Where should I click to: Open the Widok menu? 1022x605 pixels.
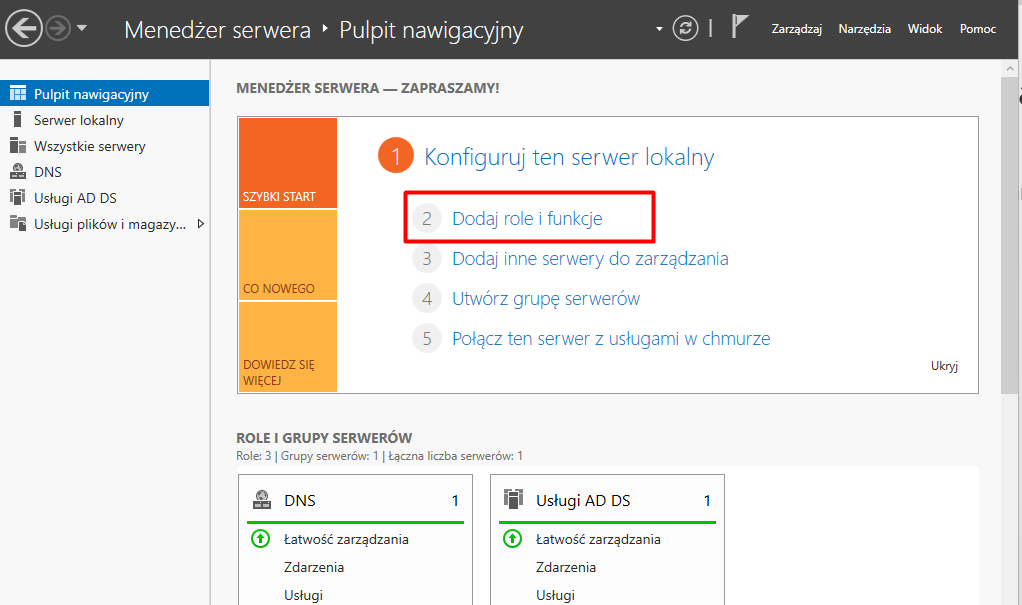(x=924, y=29)
